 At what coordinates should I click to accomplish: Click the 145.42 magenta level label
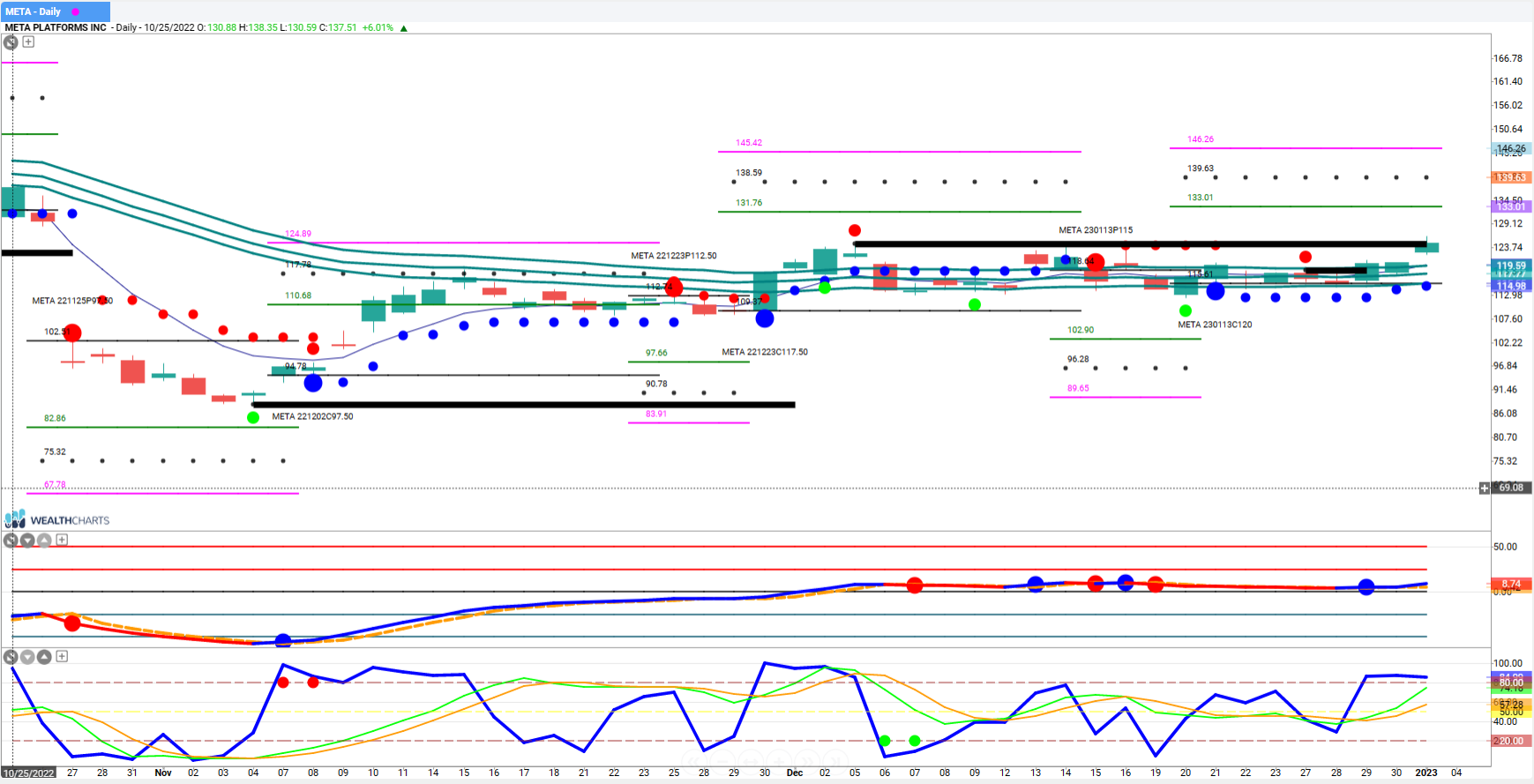click(749, 143)
